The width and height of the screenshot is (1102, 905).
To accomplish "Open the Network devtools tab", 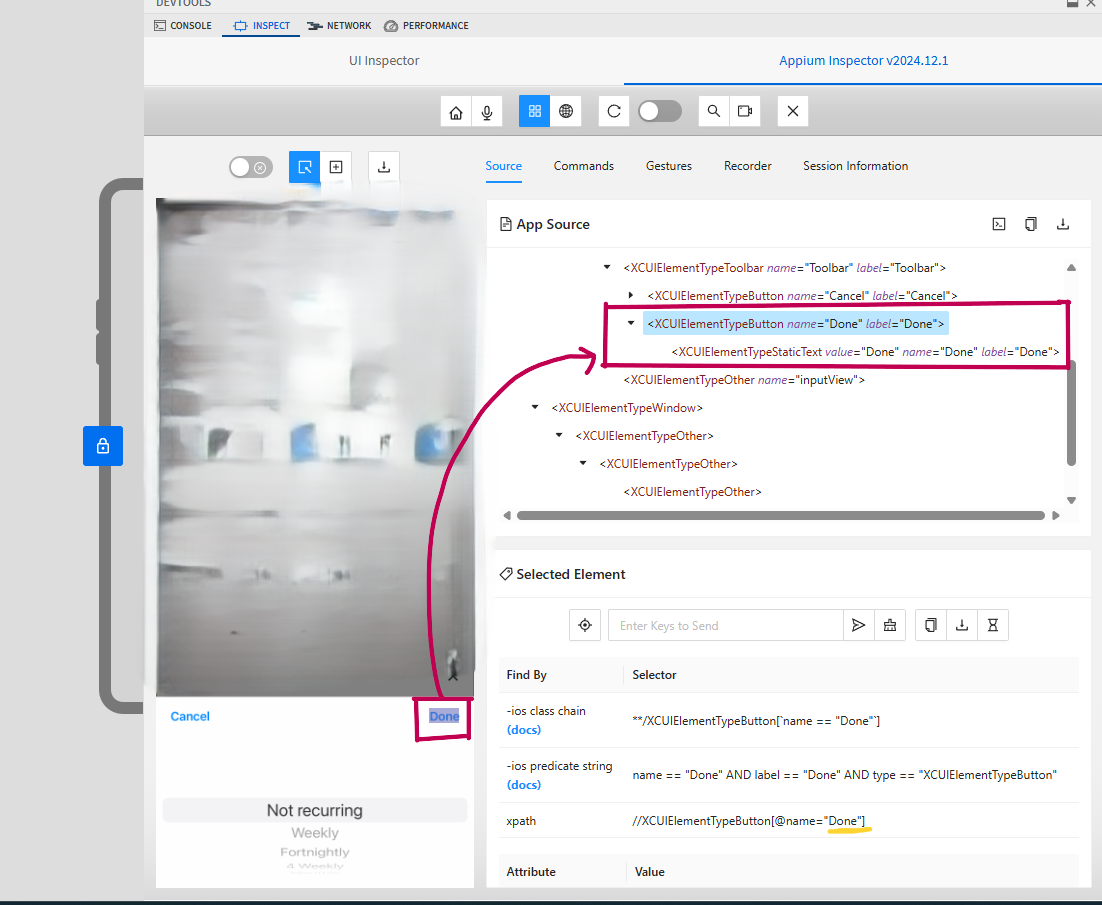I will tap(339, 26).
